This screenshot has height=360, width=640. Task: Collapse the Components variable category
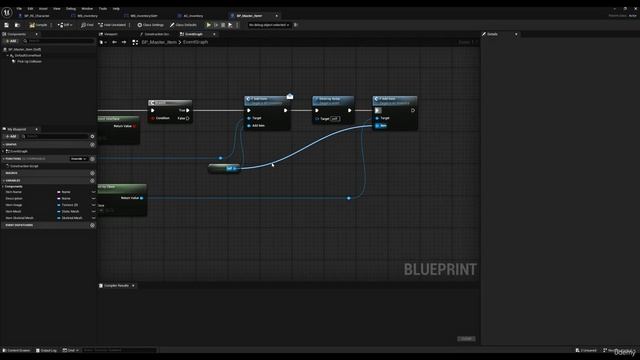pos(3,187)
